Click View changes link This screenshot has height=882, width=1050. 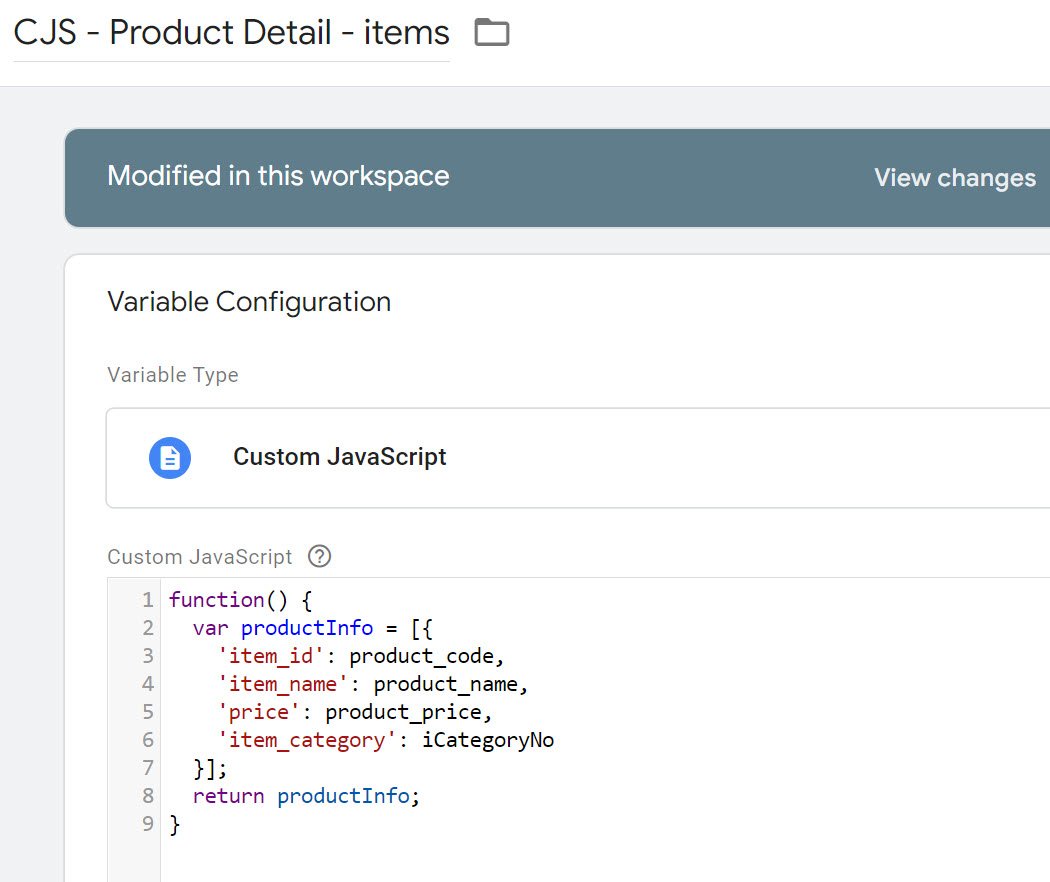tap(954, 178)
